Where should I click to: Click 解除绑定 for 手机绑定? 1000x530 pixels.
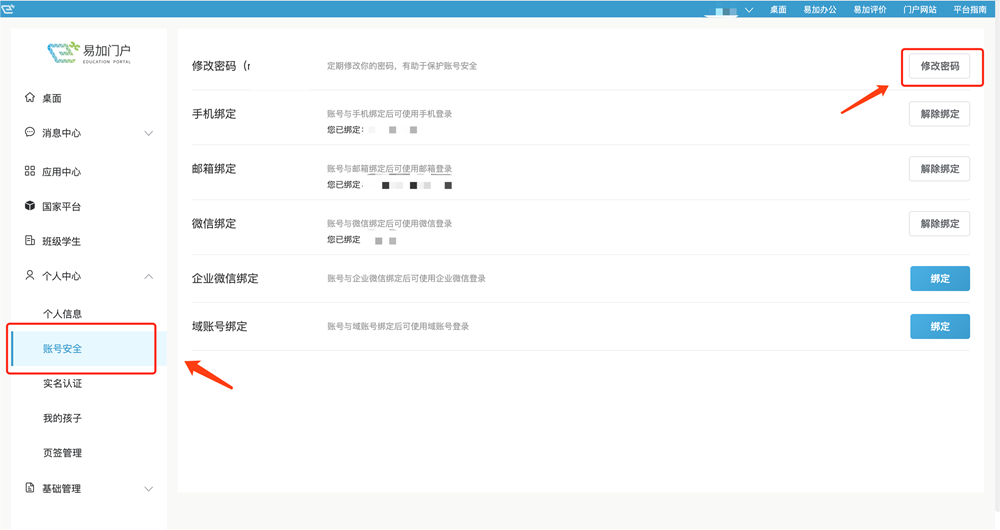tap(939, 114)
